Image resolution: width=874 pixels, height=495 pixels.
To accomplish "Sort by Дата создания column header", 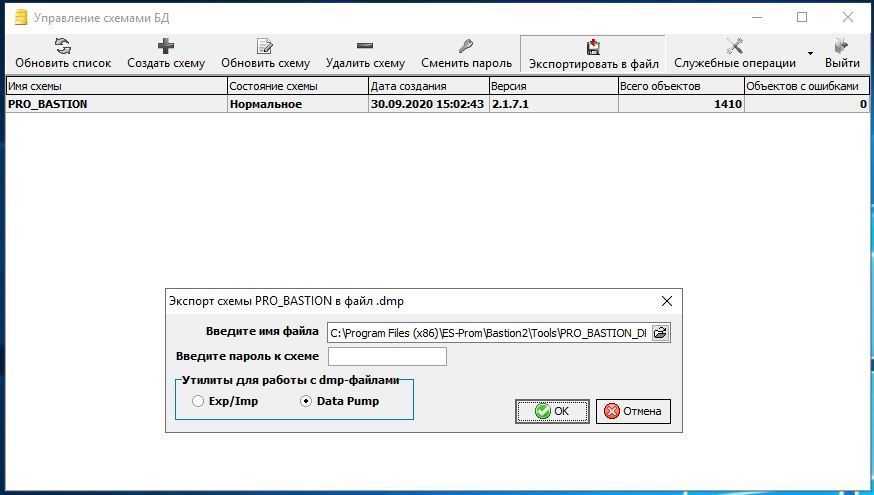I will point(427,86).
